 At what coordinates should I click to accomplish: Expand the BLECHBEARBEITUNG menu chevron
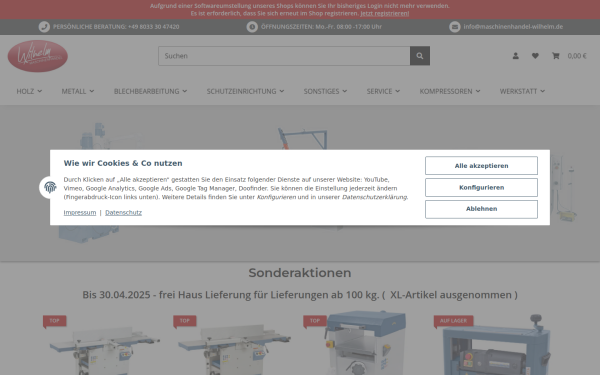point(185,91)
